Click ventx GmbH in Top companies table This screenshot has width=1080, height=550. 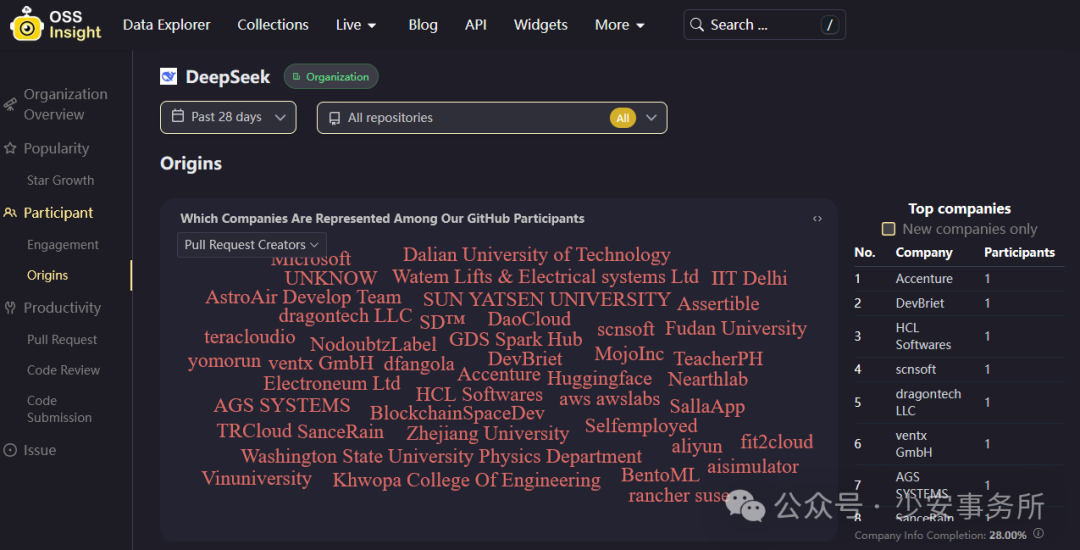coord(914,444)
